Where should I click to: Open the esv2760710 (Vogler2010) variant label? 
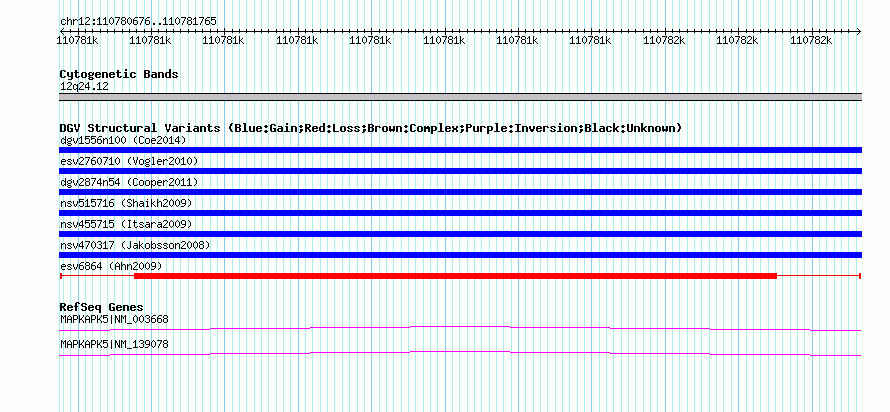point(129,161)
